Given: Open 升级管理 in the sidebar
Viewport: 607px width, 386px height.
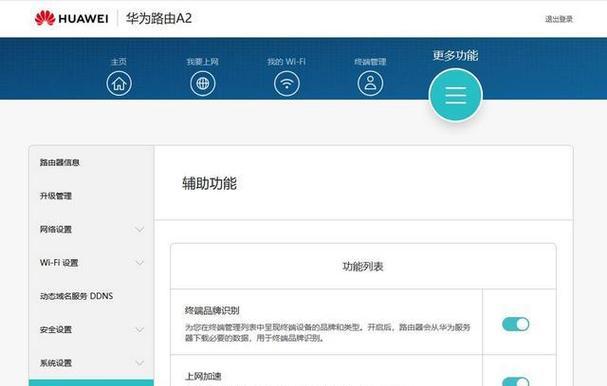Looking at the screenshot, I should pos(56,196).
